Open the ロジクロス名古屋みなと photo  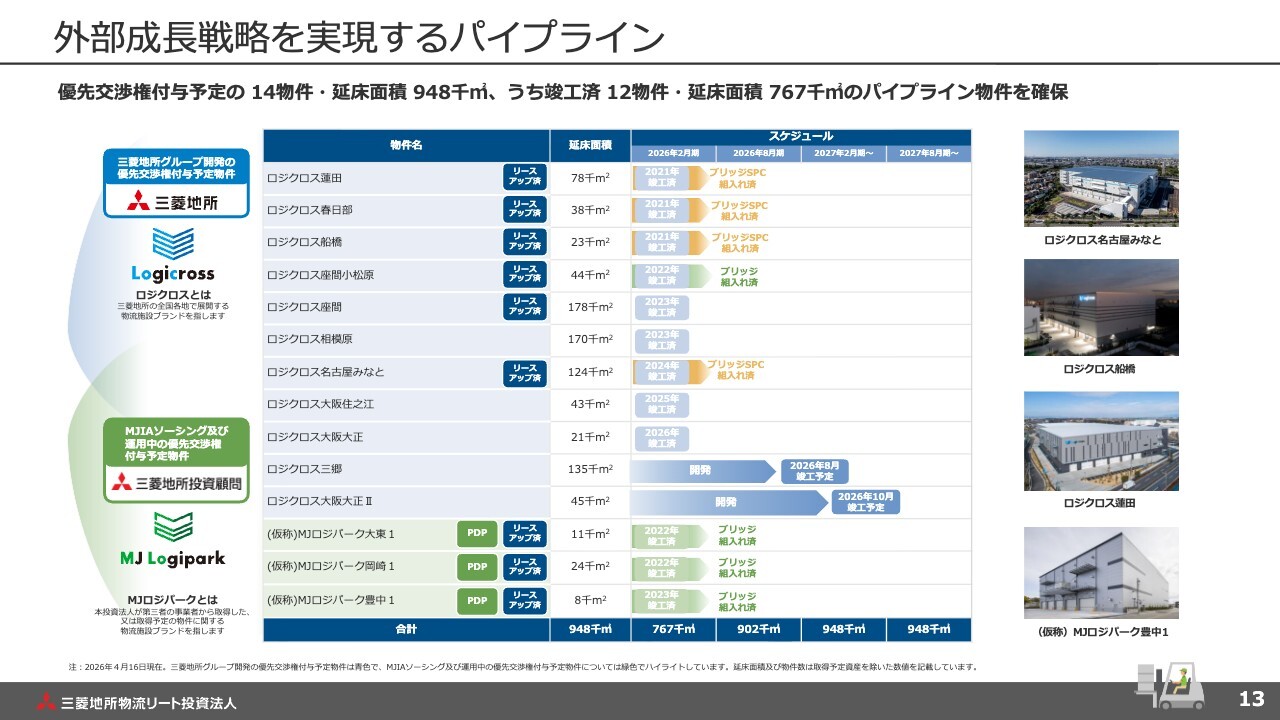1101,178
